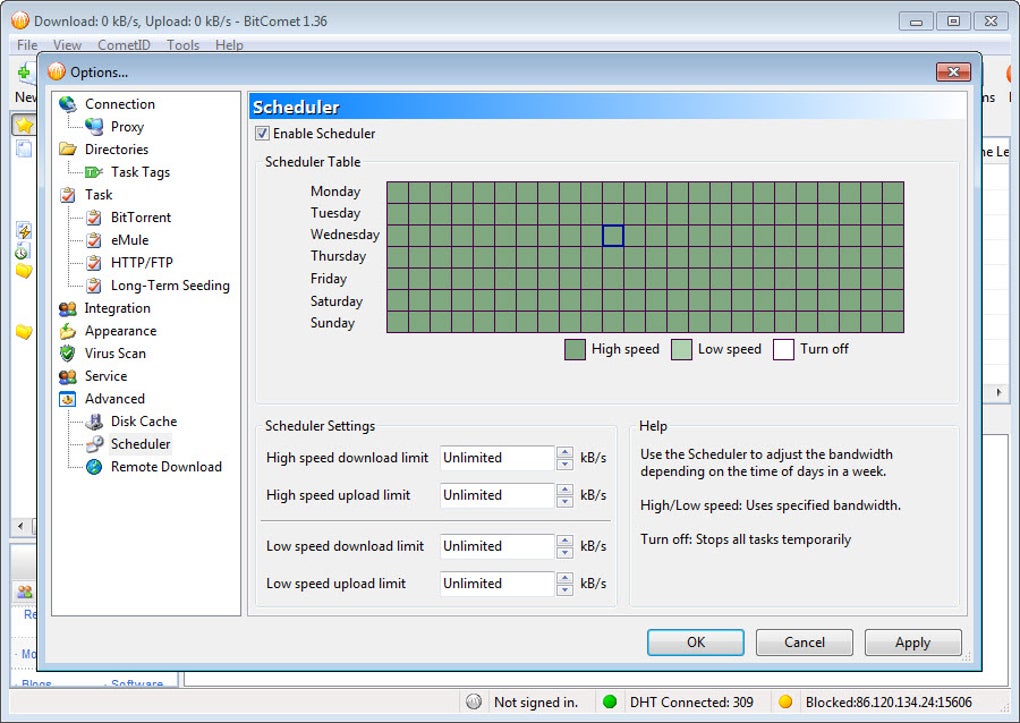1020x723 pixels.
Task: Select the Low speed legend swatch
Action: pos(681,349)
